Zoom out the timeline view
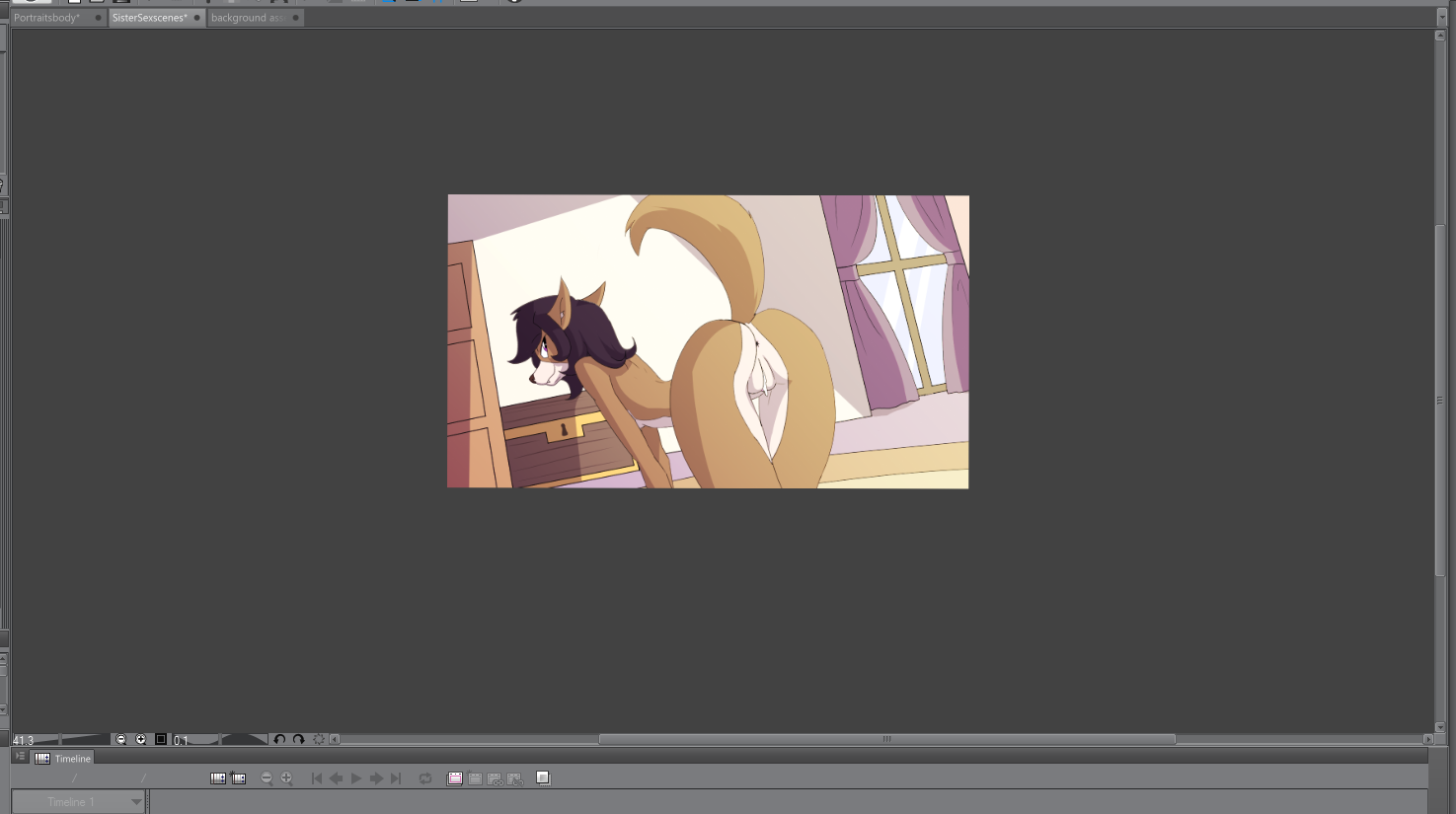This screenshot has width=1456, height=814. [267, 778]
